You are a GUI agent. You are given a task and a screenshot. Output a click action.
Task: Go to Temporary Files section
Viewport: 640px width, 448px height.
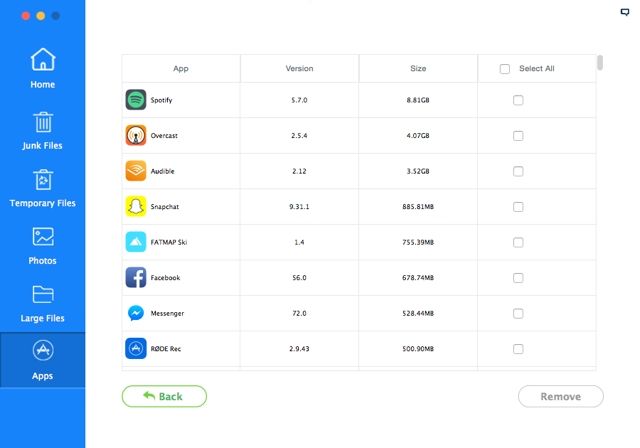[42, 188]
